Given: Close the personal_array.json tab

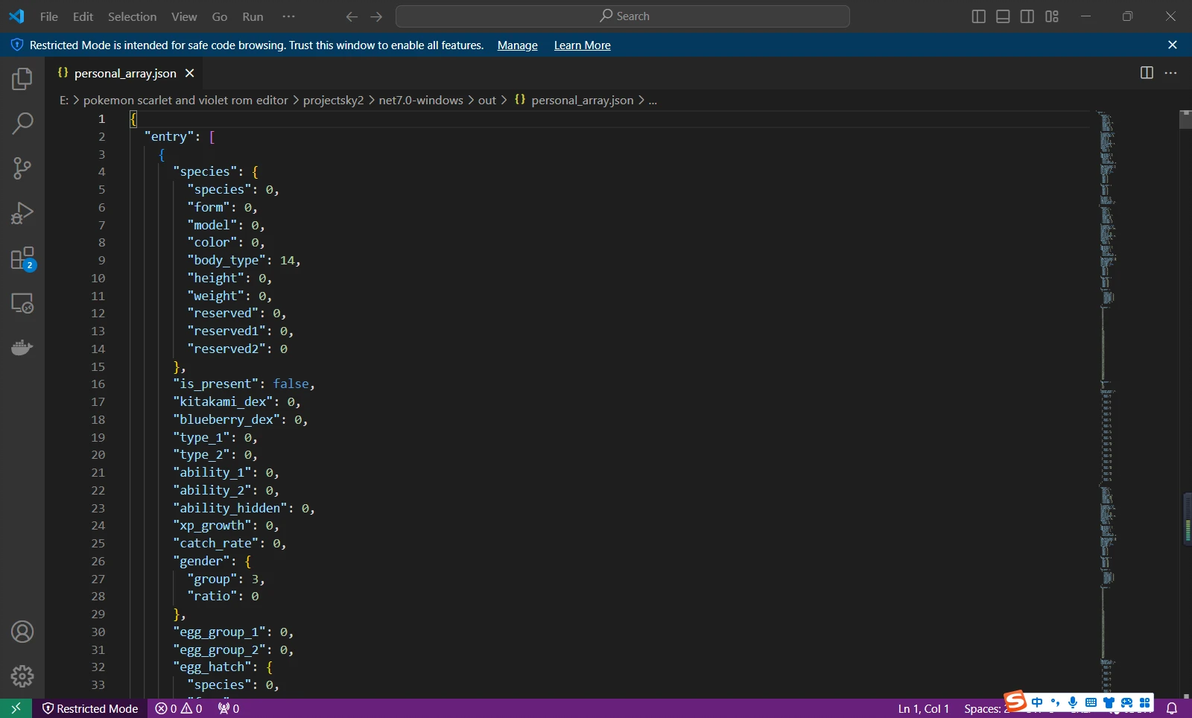Looking at the screenshot, I should (189, 73).
